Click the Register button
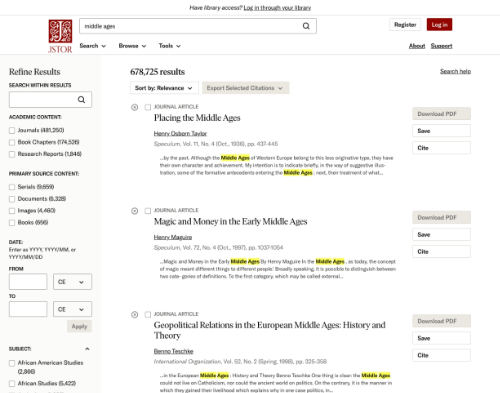This screenshot has width=500, height=393. pos(405,25)
